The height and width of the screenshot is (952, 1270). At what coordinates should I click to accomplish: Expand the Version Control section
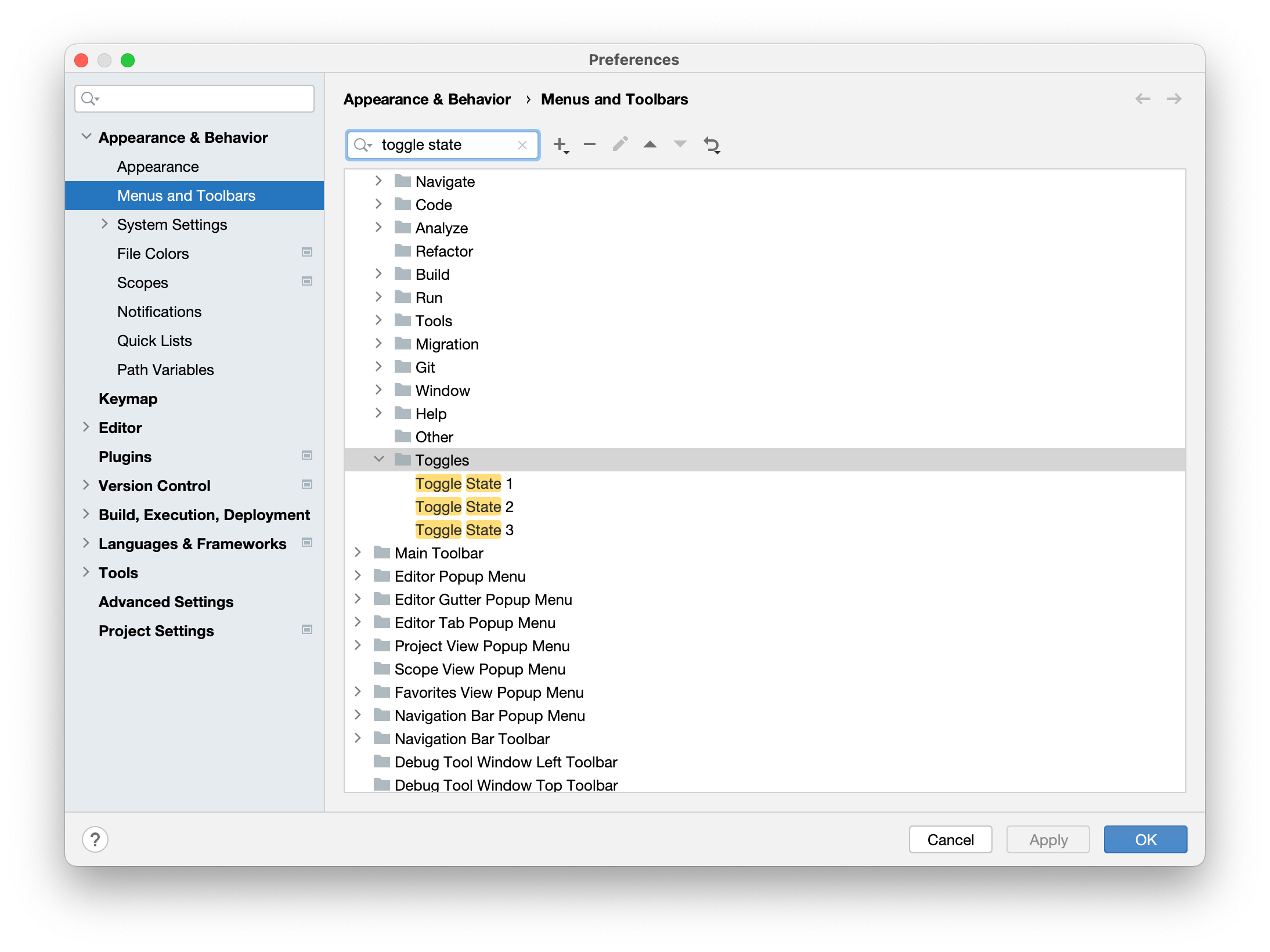(86, 485)
